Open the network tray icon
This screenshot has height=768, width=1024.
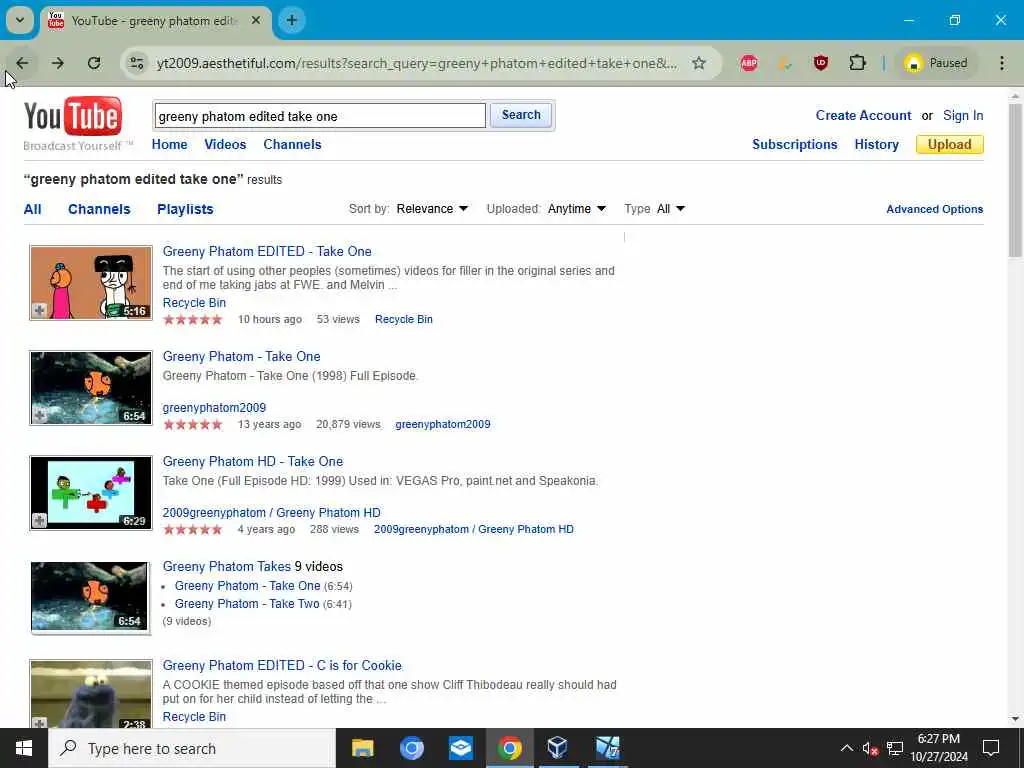[x=895, y=748]
